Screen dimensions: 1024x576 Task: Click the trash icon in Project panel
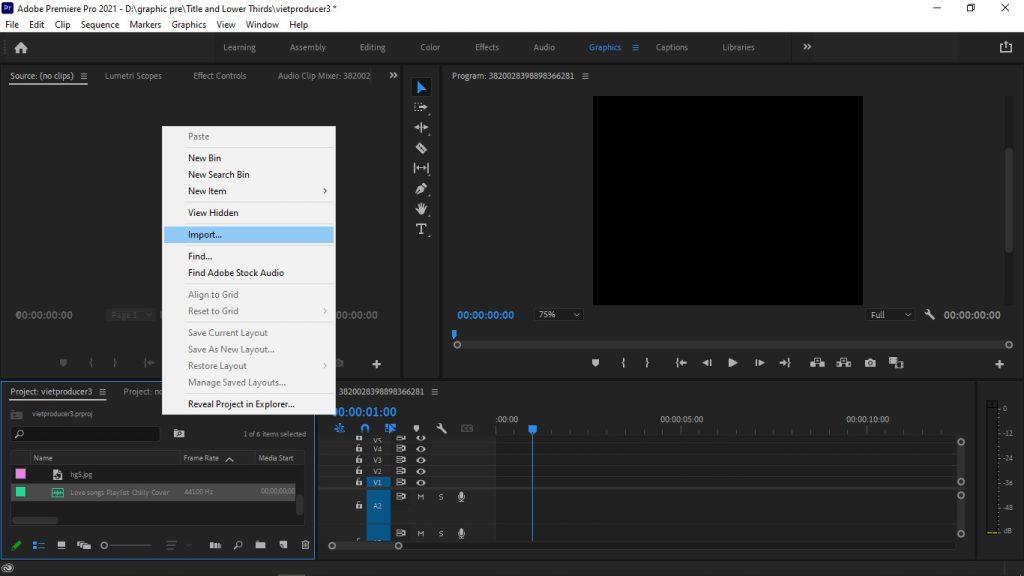305,545
